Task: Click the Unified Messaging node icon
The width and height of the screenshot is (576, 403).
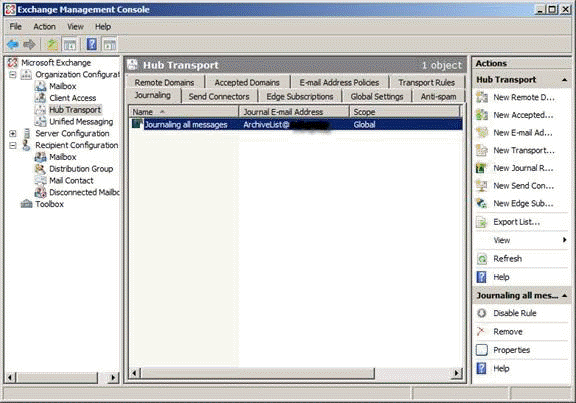Action: pos(40,122)
